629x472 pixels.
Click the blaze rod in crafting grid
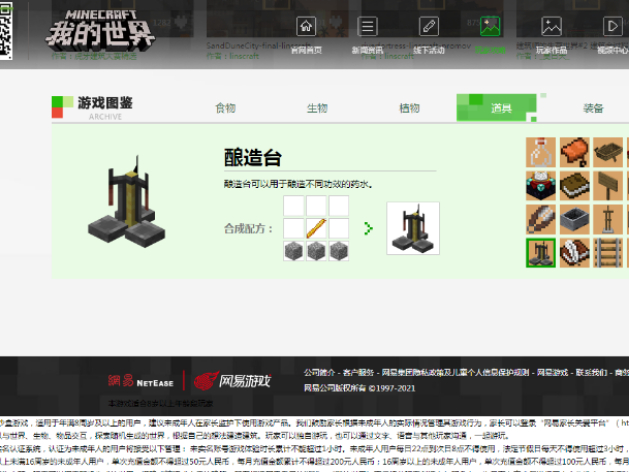pyautogui.click(x=316, y=229)
